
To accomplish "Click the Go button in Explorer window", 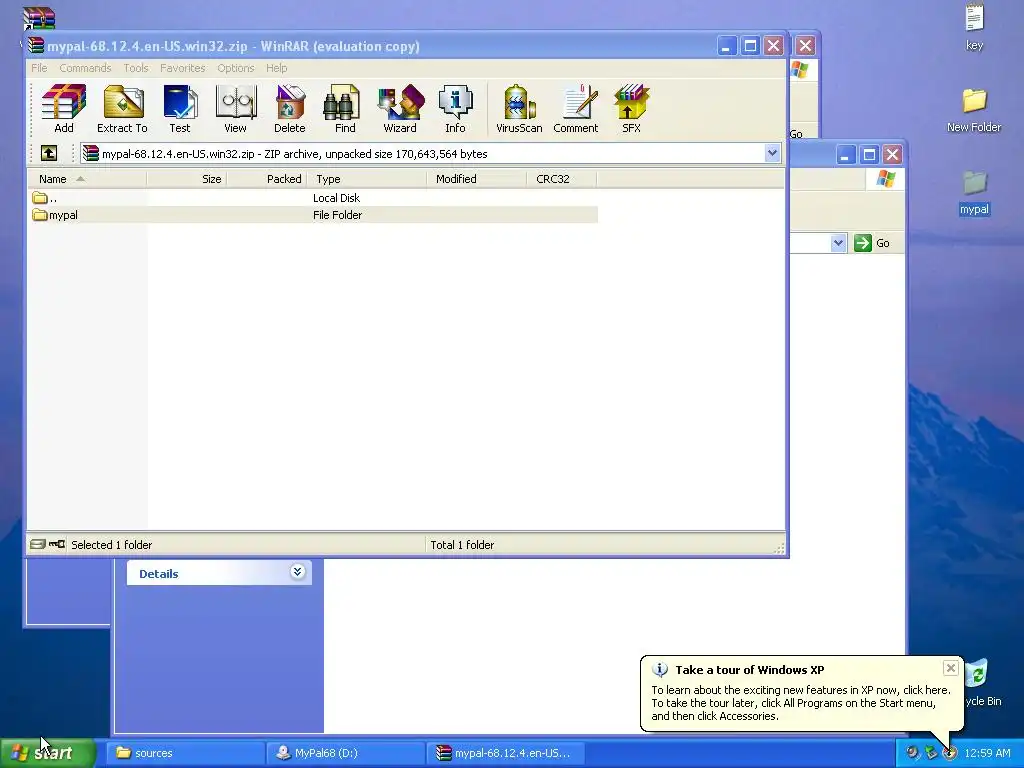I will [x=872, y=243].
